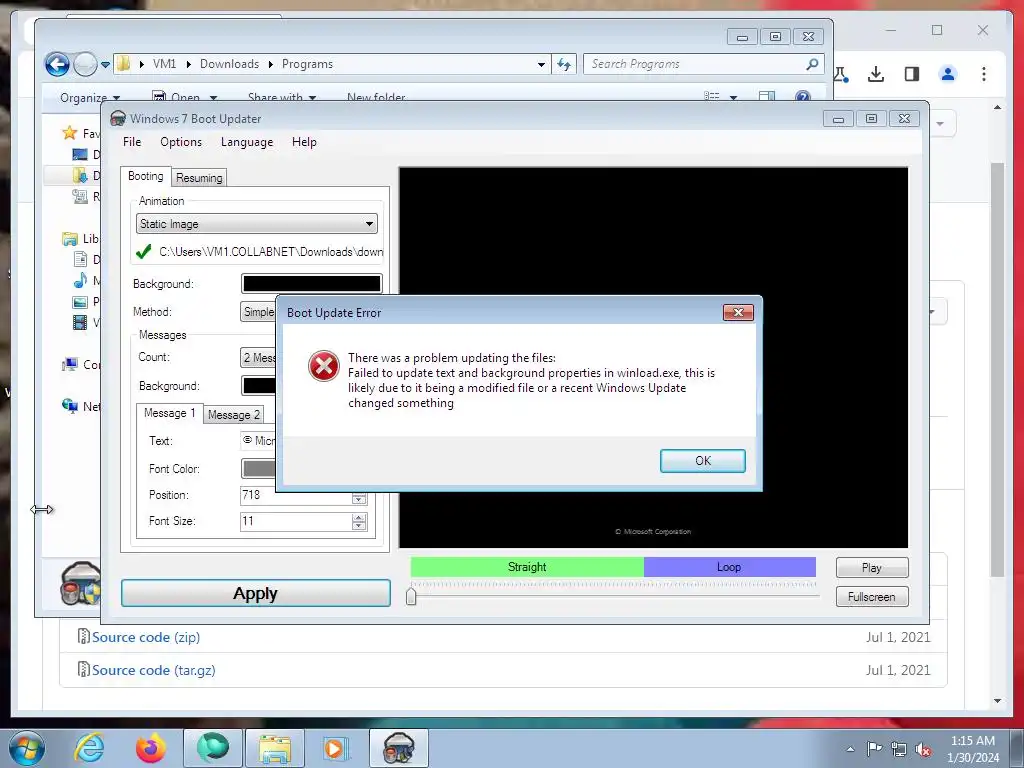This screenshot has height=768, width=1024.
Task: Switch to the Resuming tab
Action: tap(199, 178)
